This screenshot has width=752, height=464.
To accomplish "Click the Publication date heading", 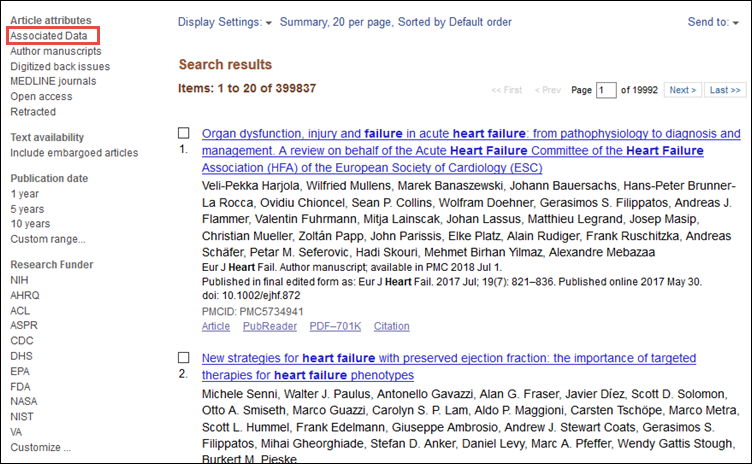I will pyautogui.click(x=49, y=178).
